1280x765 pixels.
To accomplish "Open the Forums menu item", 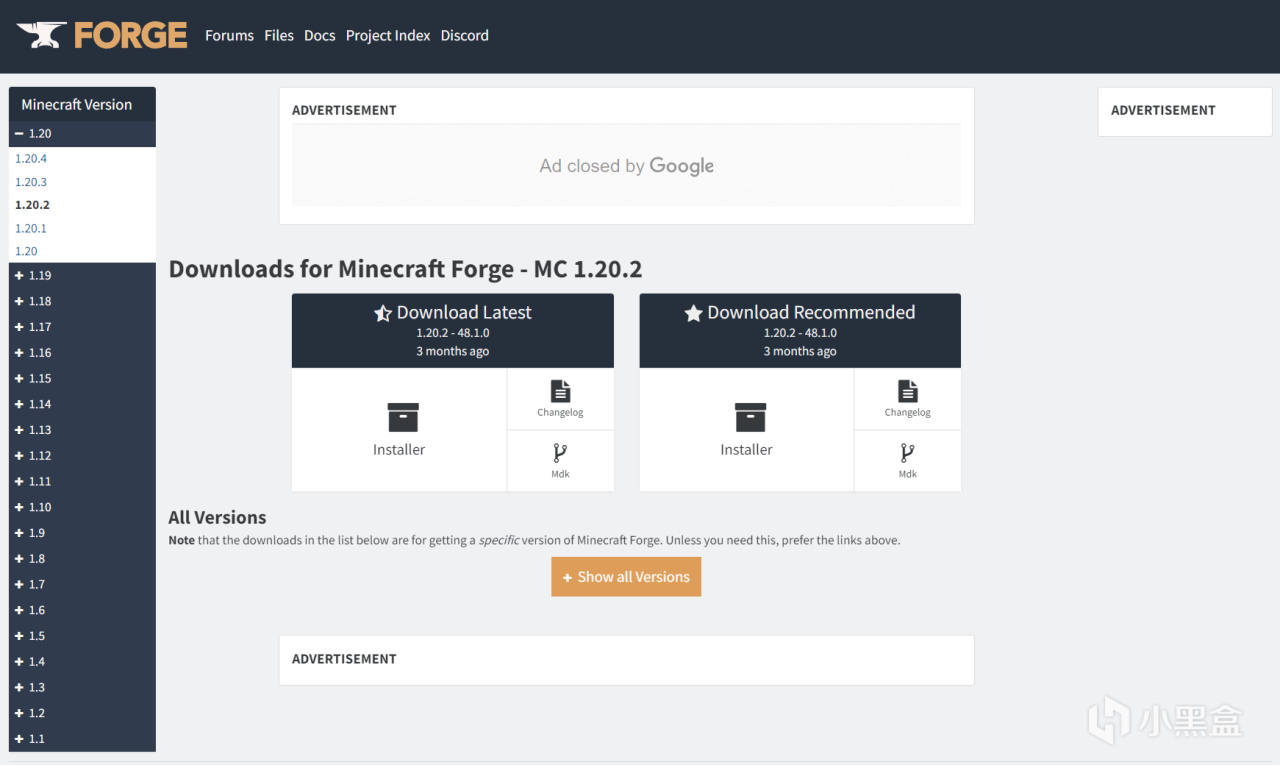I will [x=229, y=35].
